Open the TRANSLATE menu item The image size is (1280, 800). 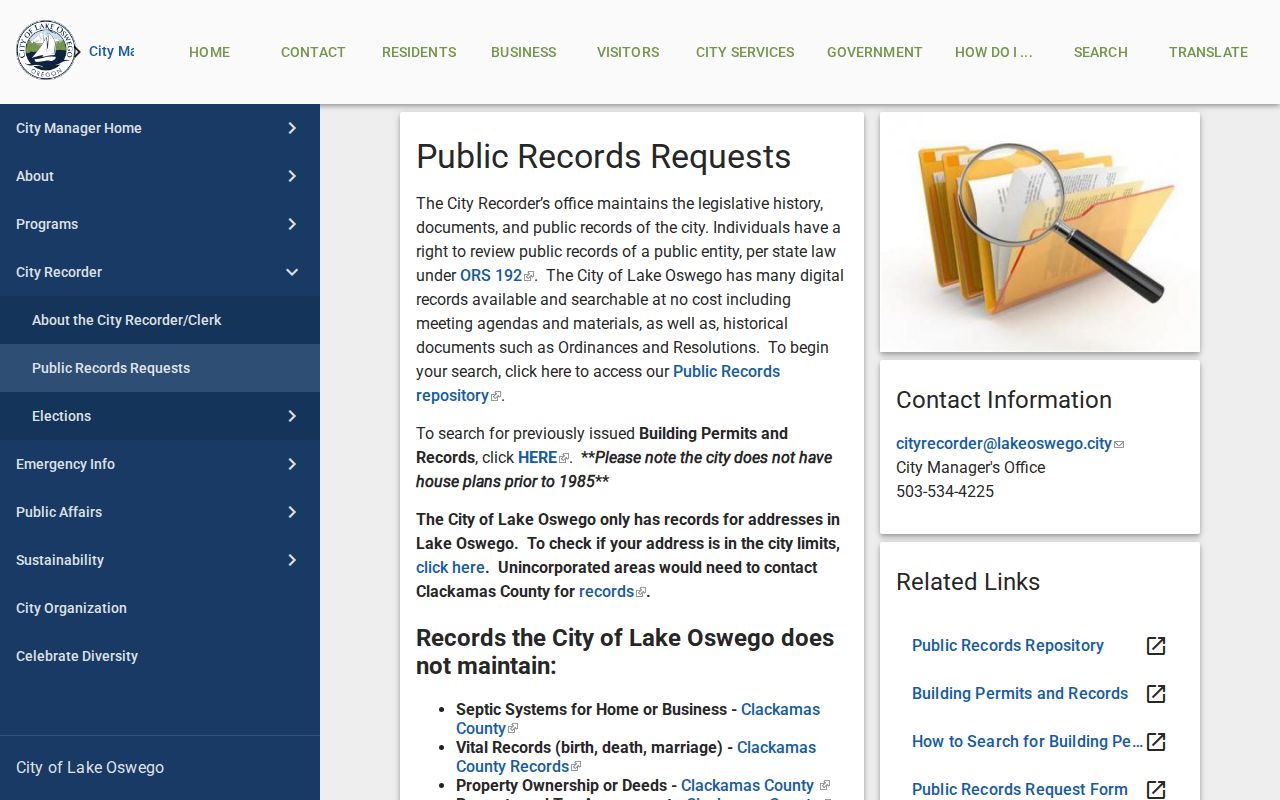point(1208,52)
